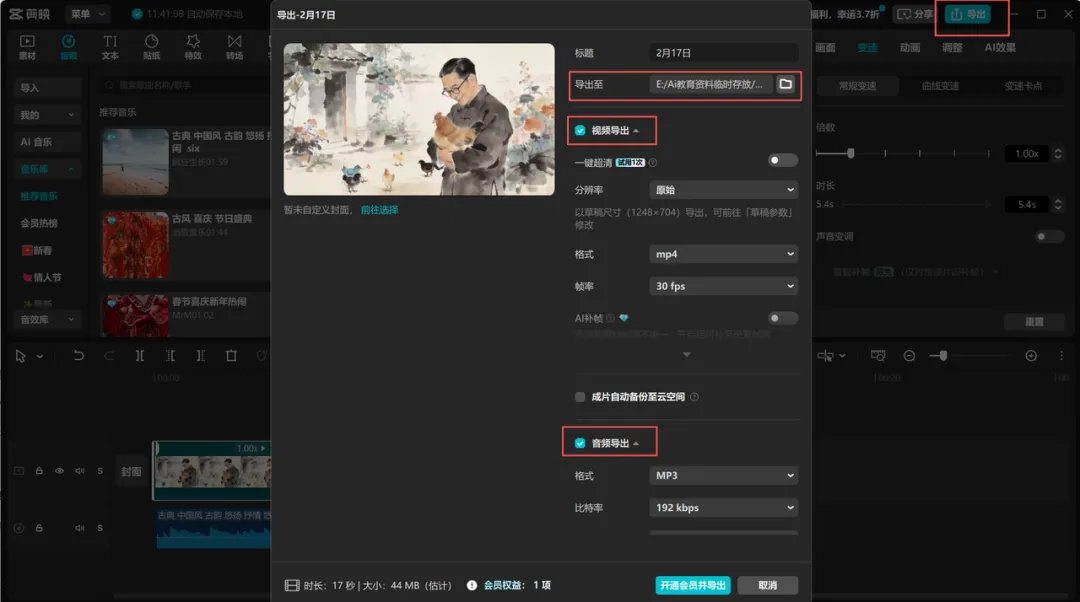1080x602 pixels.
Task: Click the 会员权益 info icon
Action: click(x=472, y=585)
